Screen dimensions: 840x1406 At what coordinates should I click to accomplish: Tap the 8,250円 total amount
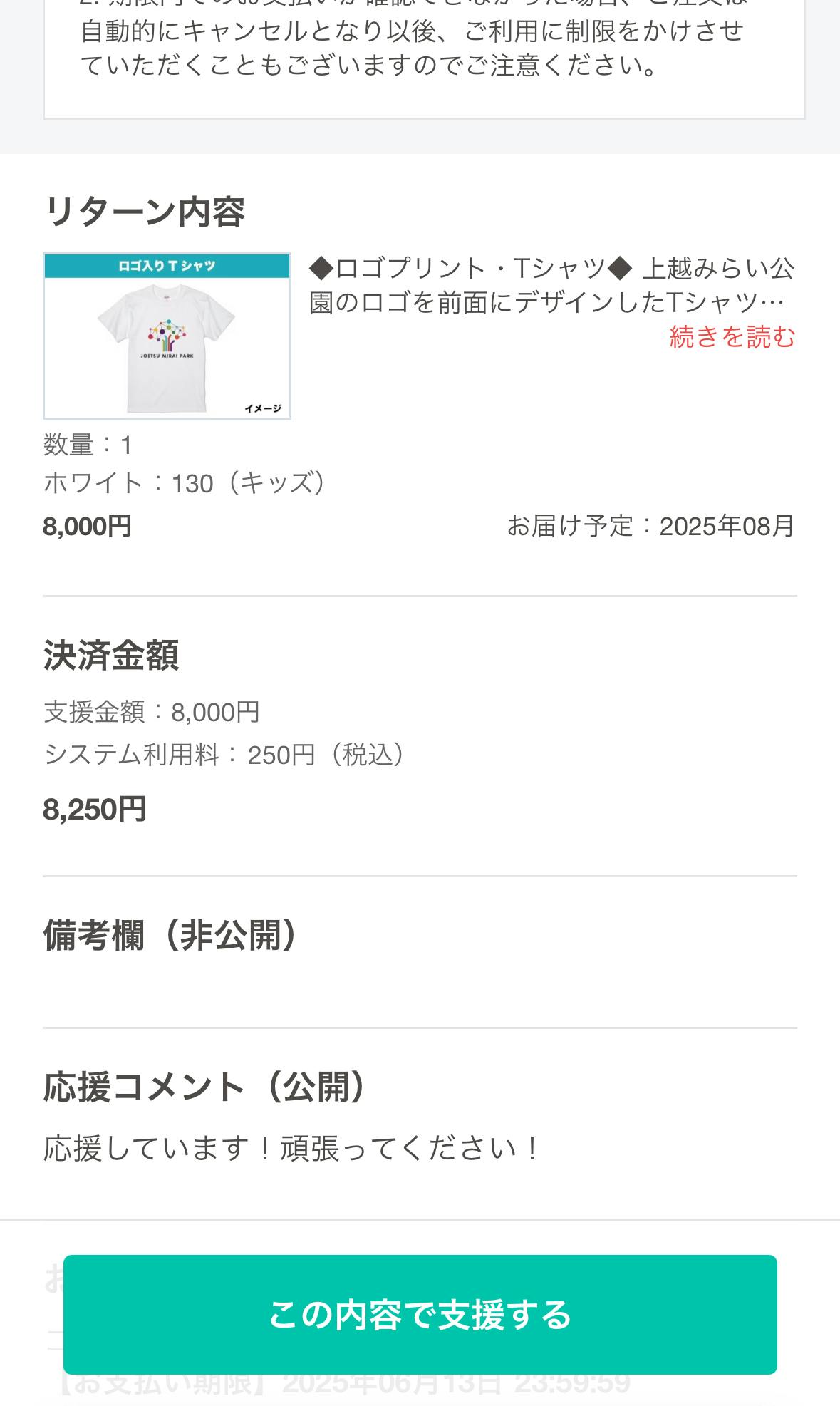94,810
